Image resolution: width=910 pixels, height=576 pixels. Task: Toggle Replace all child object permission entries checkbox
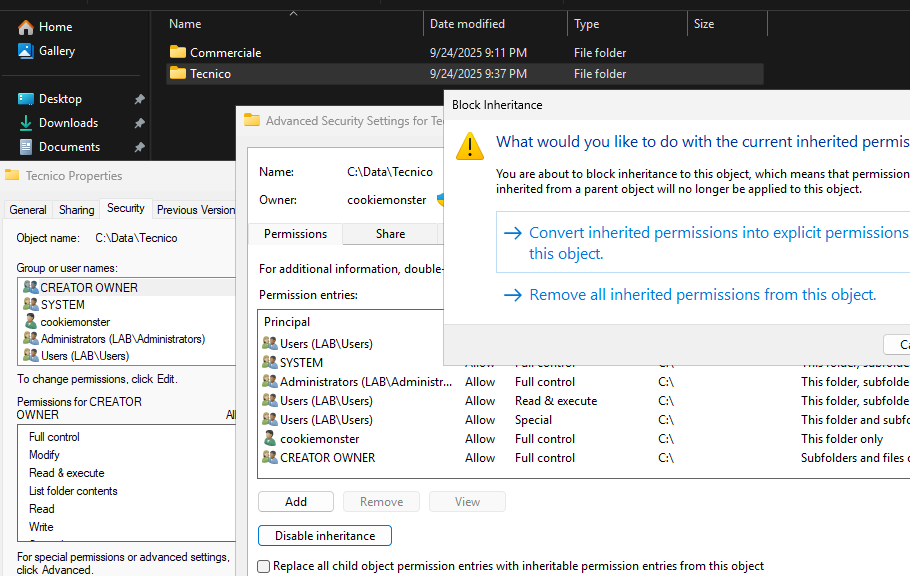coord(264,566)
